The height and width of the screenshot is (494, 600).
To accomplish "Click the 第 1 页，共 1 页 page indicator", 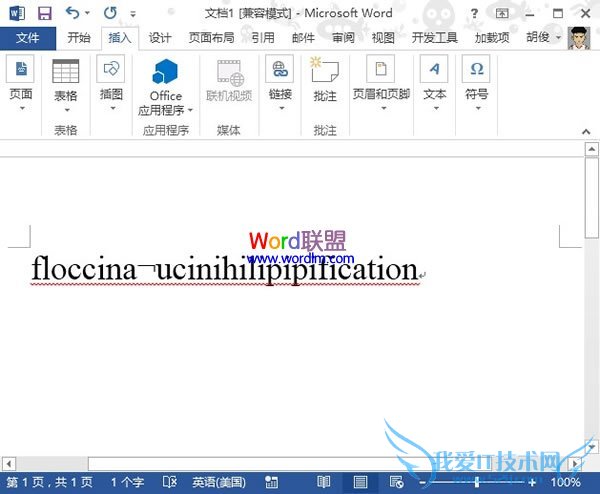I will click(x=50, y=482).
